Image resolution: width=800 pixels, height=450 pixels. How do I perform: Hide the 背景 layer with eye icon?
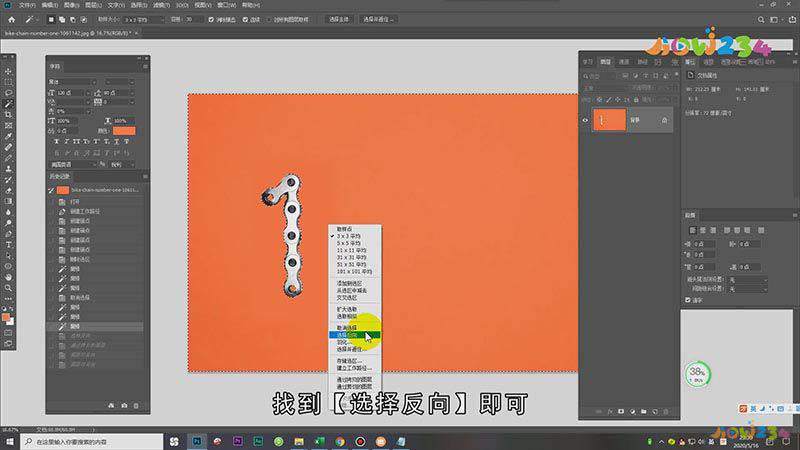[585, 120]
